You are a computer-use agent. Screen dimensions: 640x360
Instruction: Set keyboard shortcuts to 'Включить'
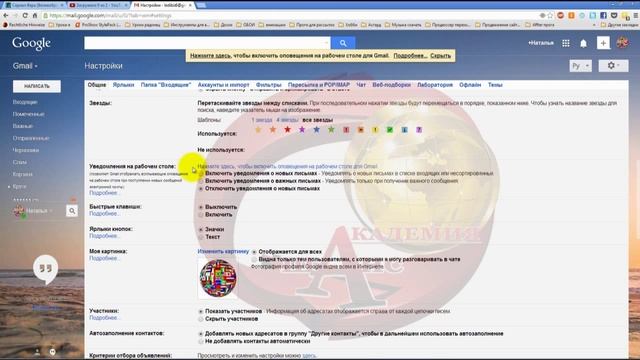[201, 215]
